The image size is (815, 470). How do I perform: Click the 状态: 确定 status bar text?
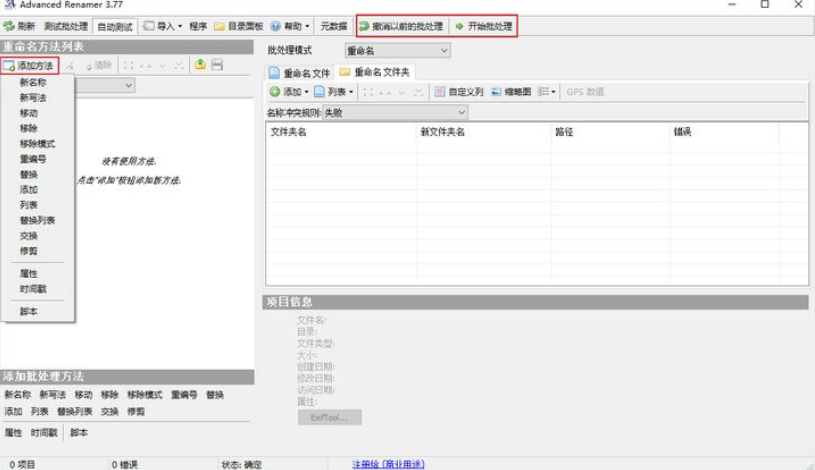(x=242, y=464)
